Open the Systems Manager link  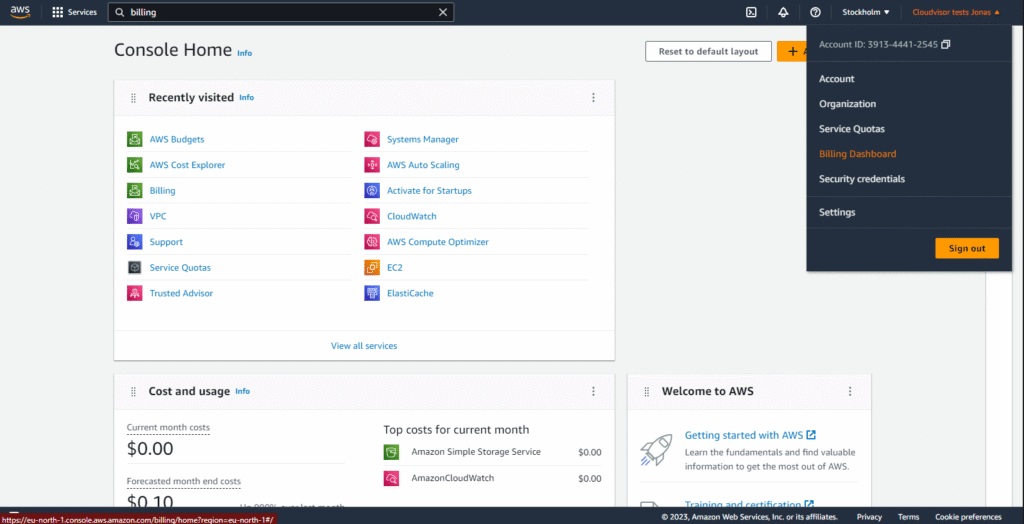click(x=423, y=139)
